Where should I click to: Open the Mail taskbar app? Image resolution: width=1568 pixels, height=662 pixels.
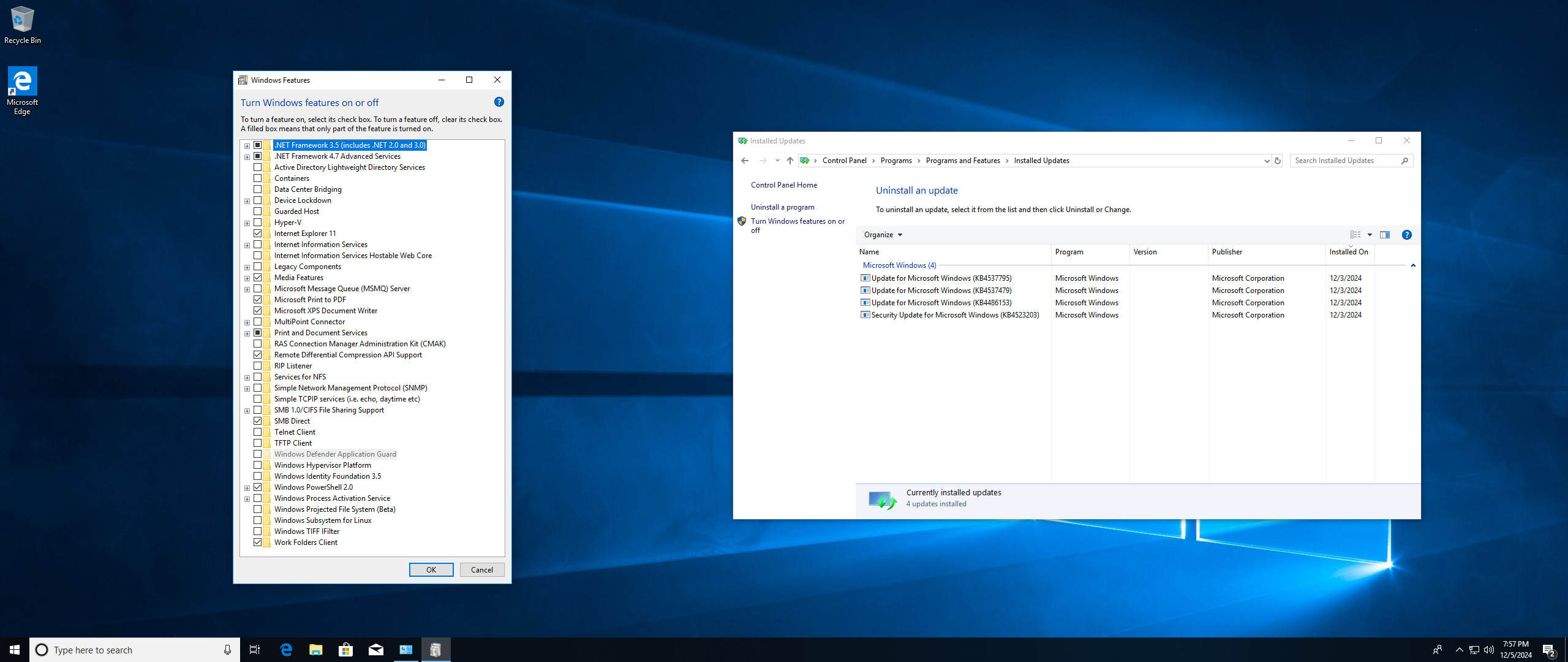[376, 650]
